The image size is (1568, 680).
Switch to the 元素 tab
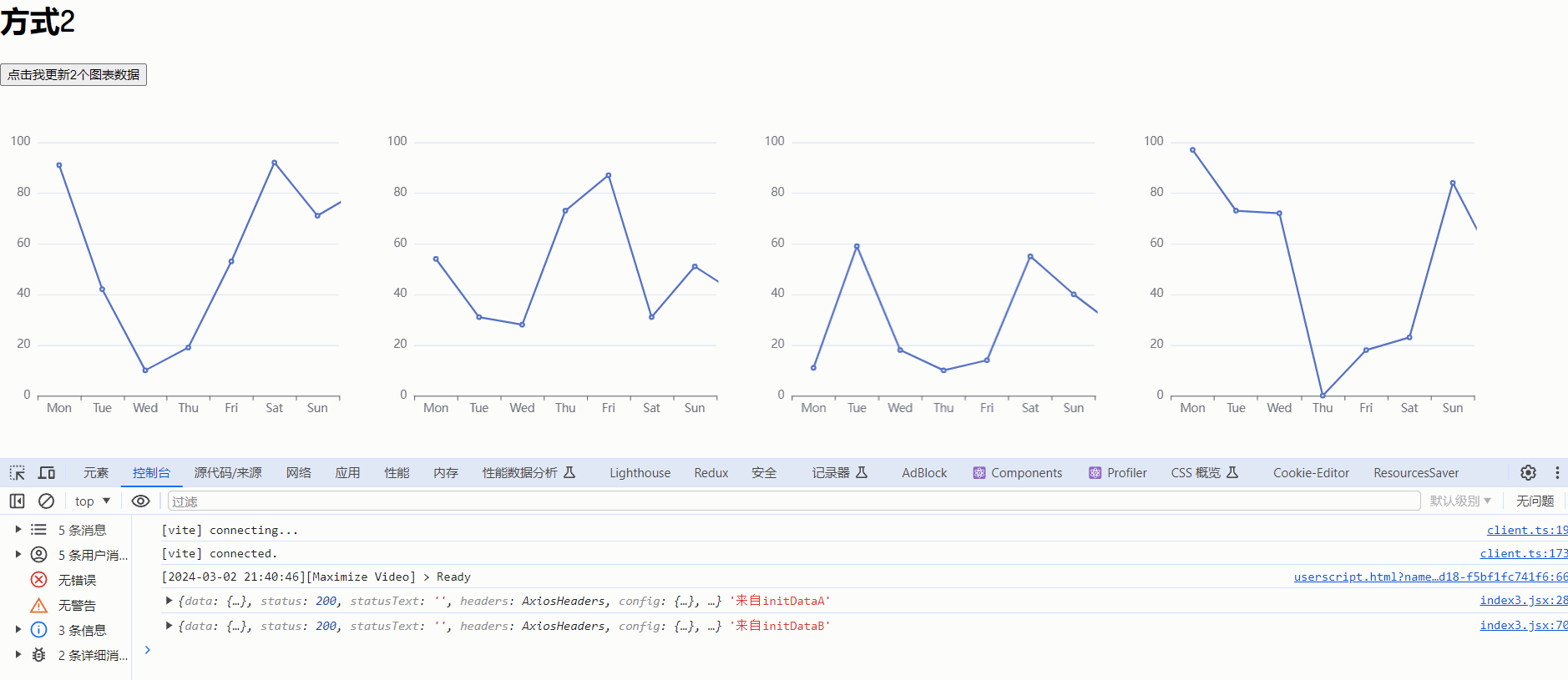tap(96, 473)
